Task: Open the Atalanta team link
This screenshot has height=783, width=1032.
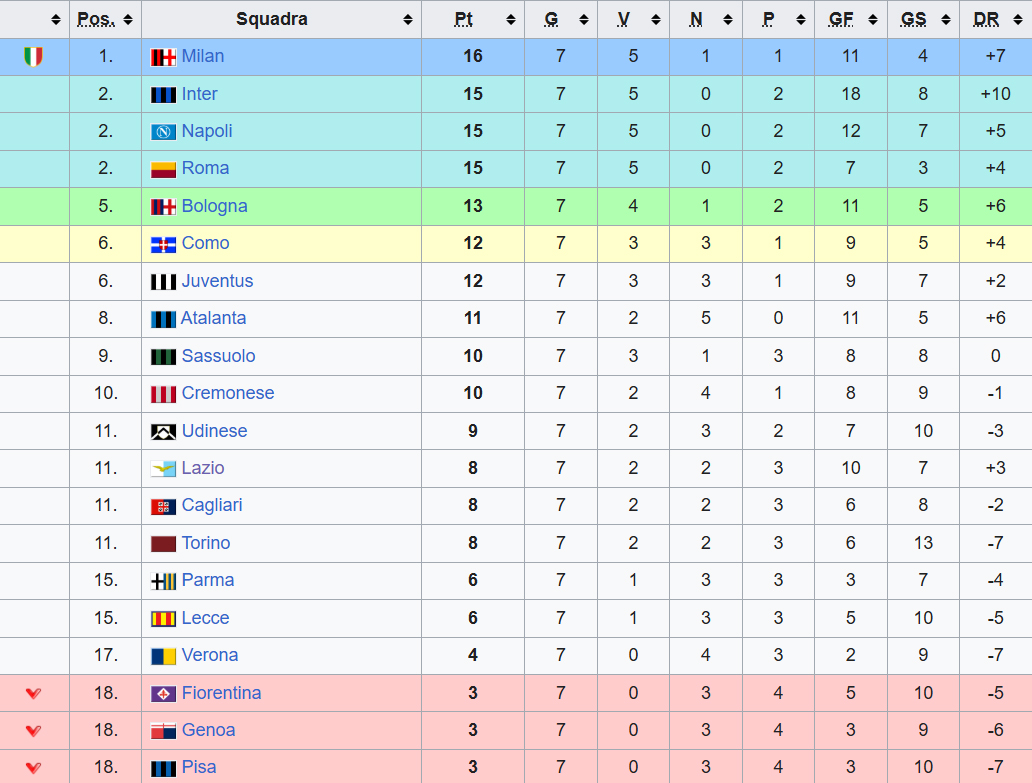Action: point(213,318)
